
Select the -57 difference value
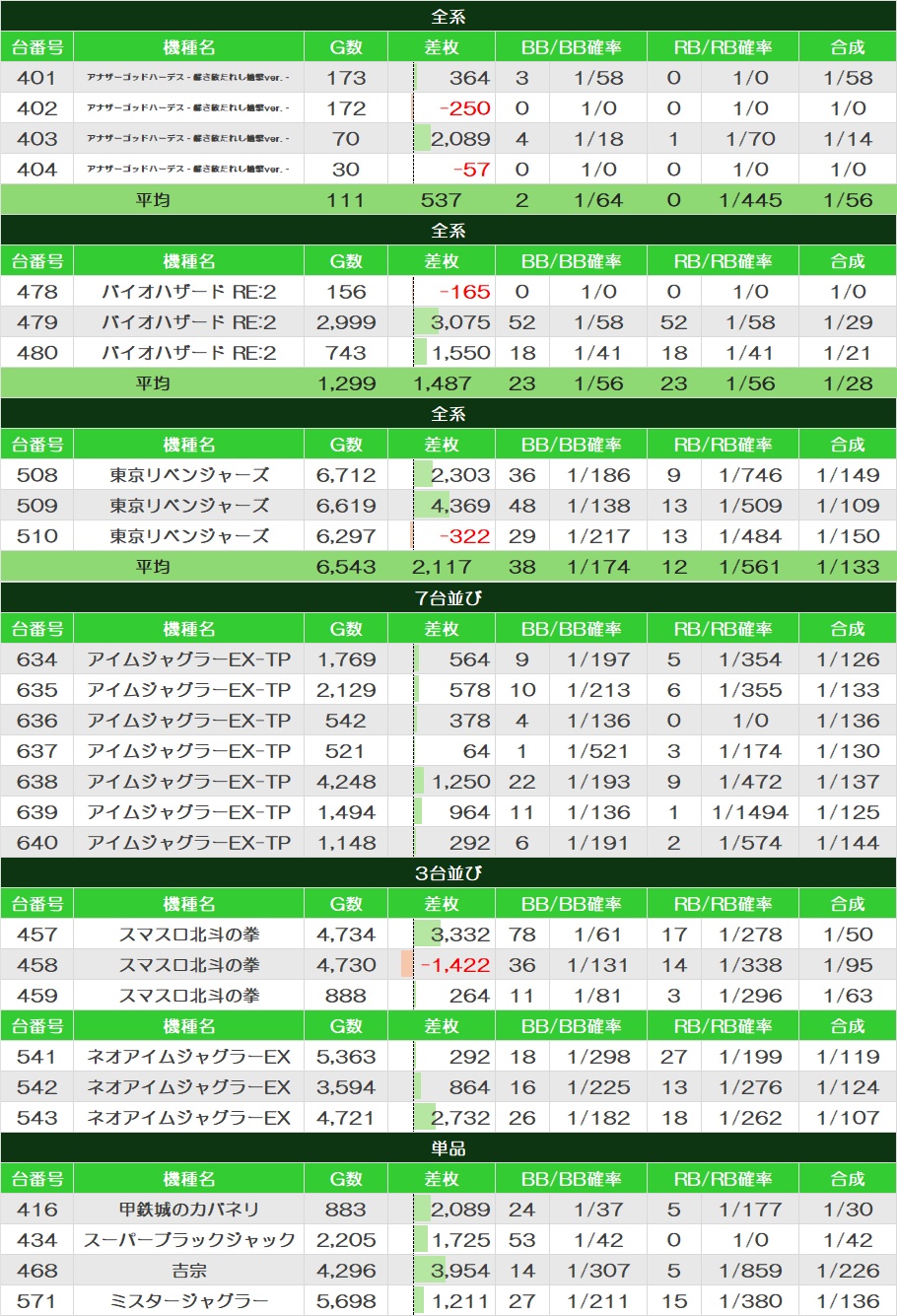tap(471, 170)
